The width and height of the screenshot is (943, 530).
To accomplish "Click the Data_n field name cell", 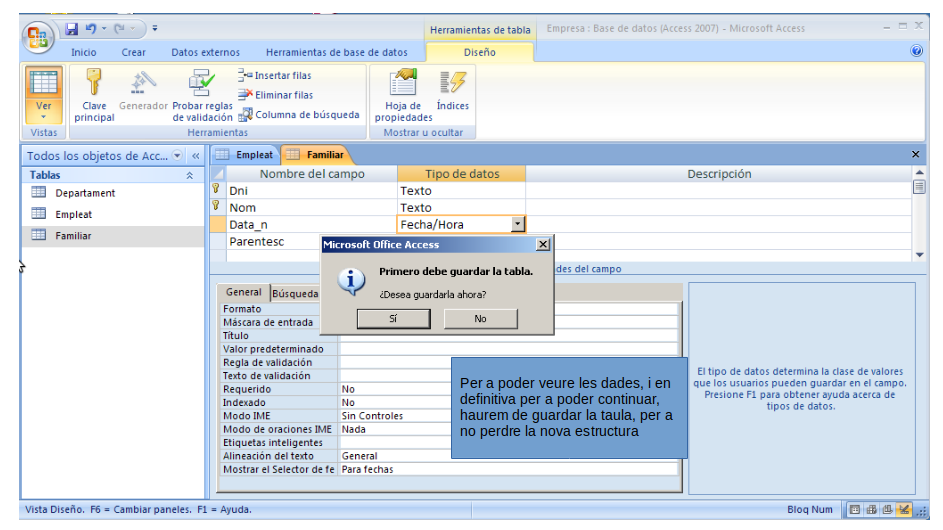I will click(x=312, y=224).
